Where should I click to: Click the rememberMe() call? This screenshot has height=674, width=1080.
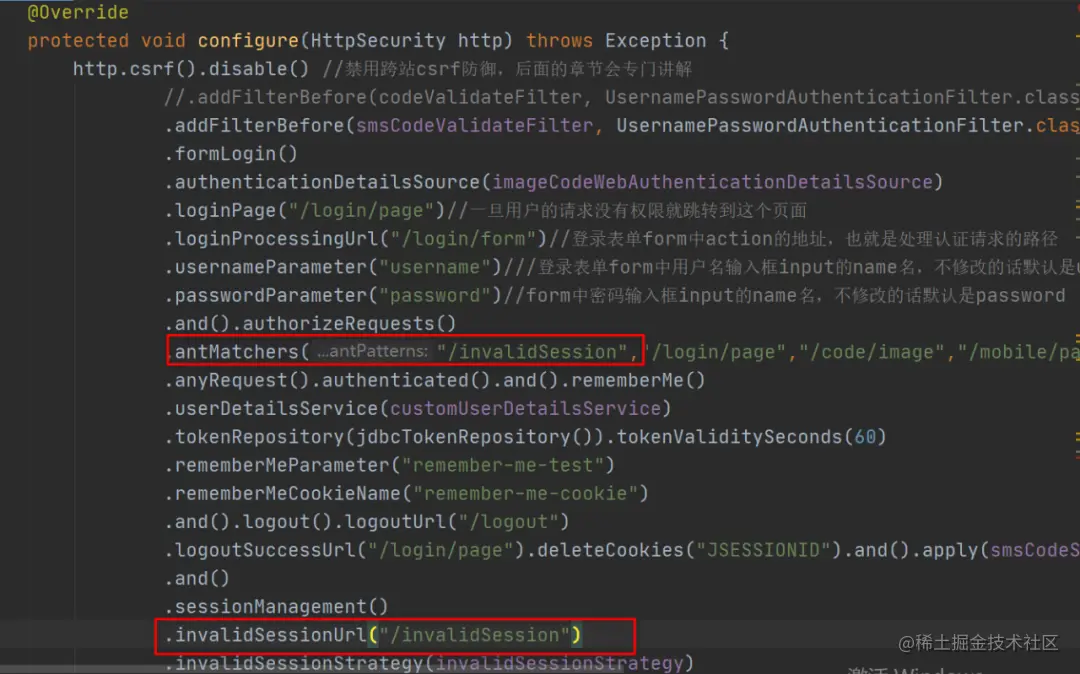tap(638, 379)
